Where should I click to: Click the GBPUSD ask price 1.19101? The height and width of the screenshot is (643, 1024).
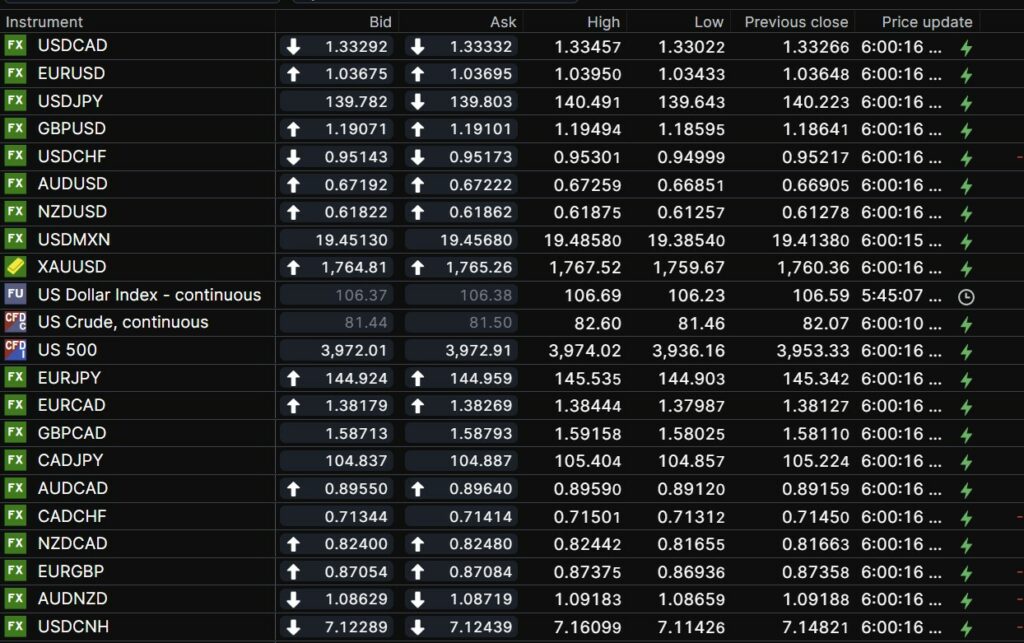coord(479,129)
